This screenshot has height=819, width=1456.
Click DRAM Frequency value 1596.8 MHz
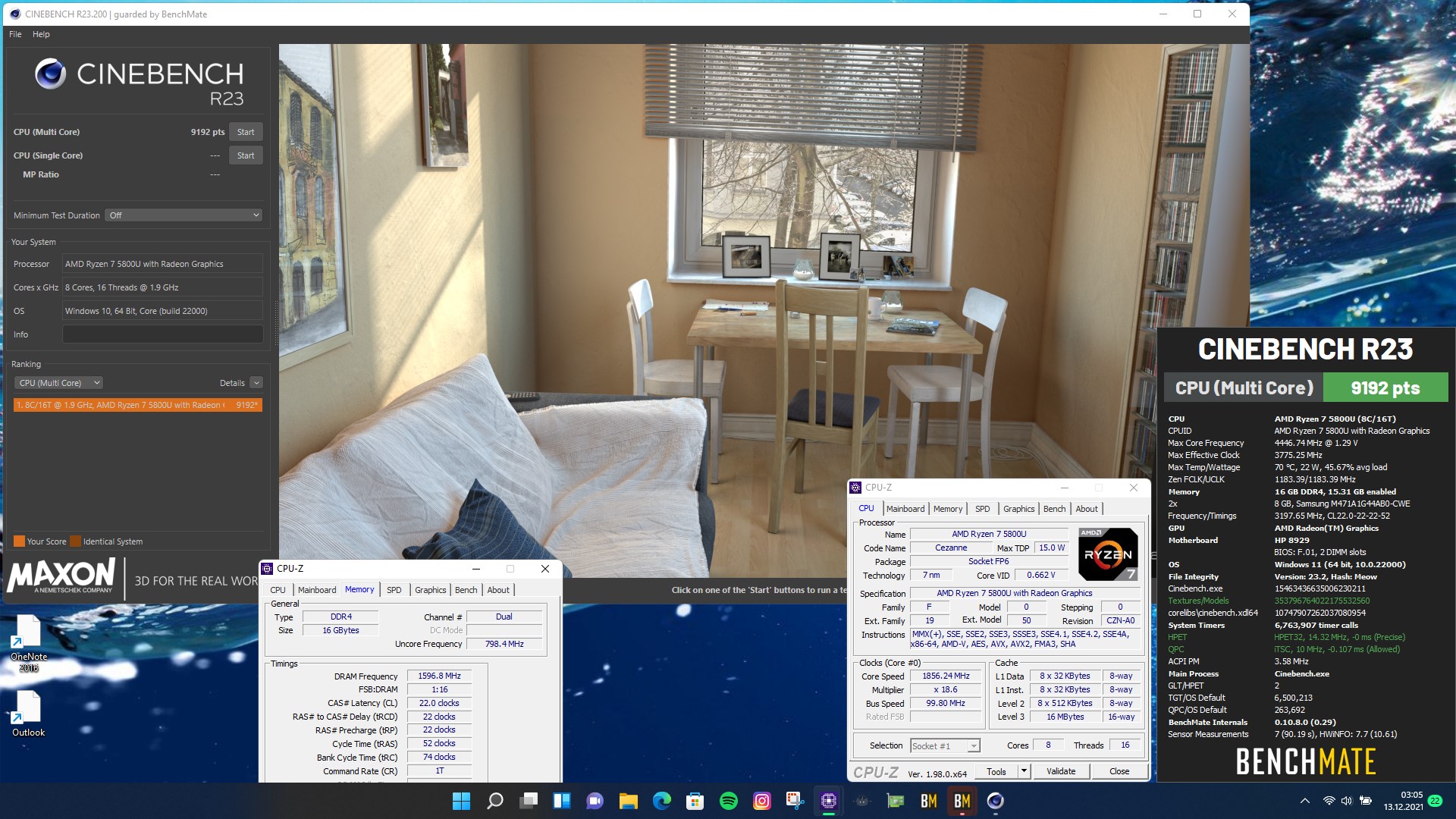pos(439,676)
